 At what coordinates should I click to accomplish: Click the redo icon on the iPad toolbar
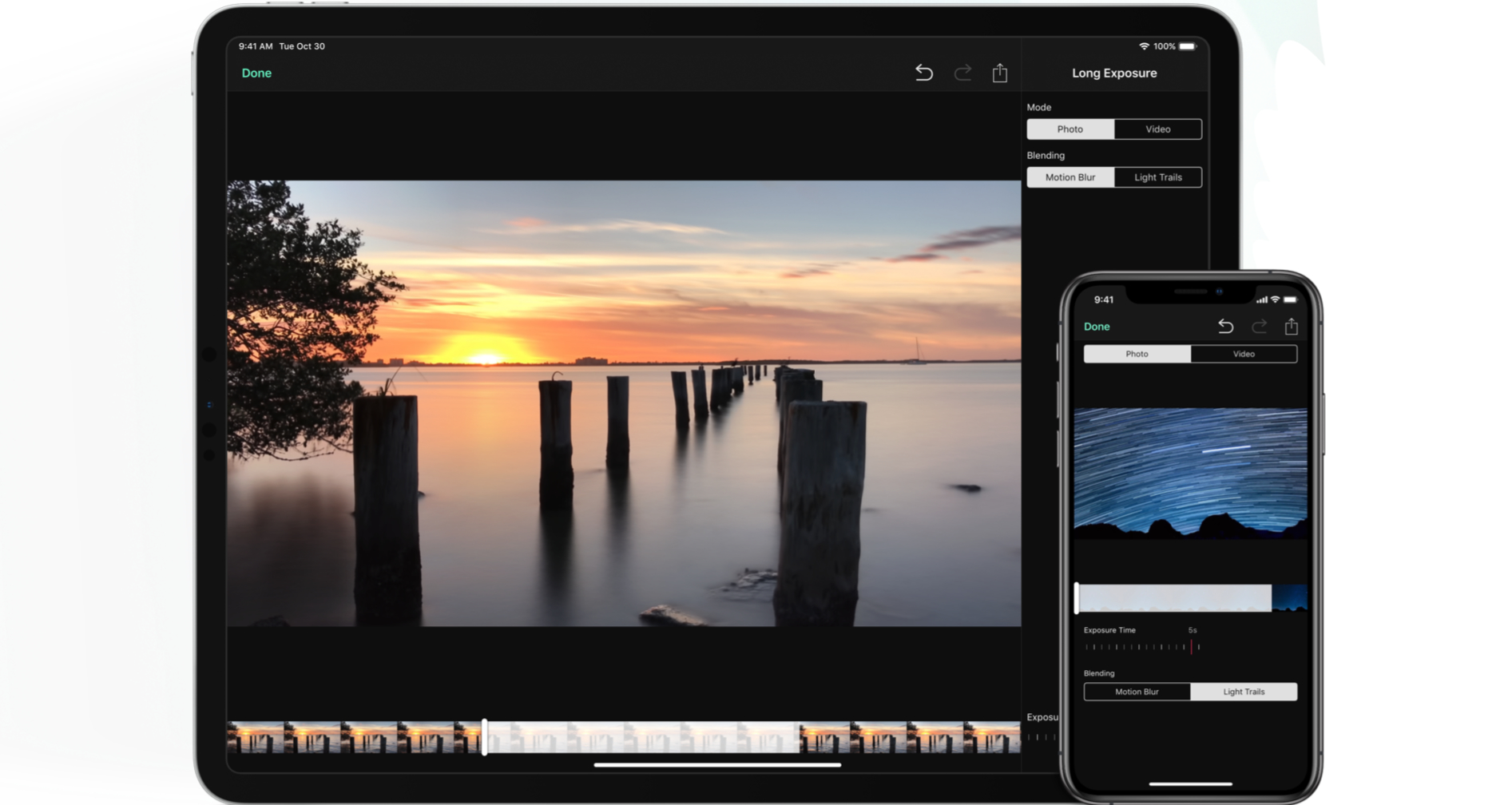(x=962, y=73)
